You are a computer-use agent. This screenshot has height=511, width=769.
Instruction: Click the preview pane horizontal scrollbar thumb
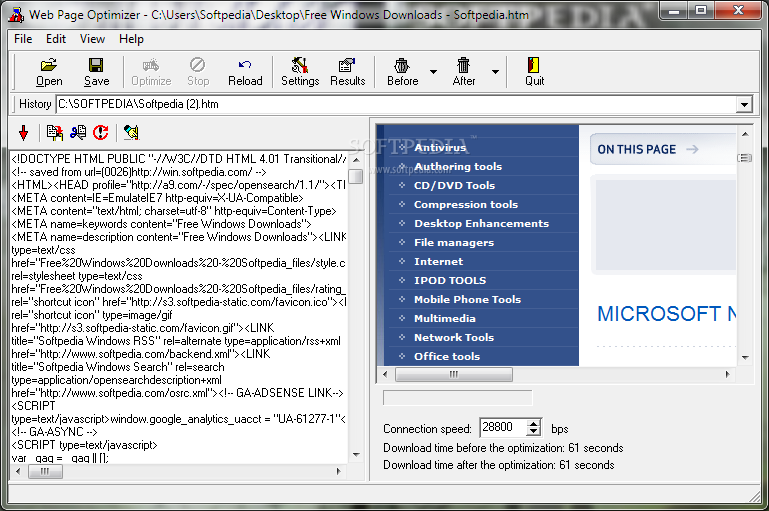pyautogui.click(x=454, y=375)
